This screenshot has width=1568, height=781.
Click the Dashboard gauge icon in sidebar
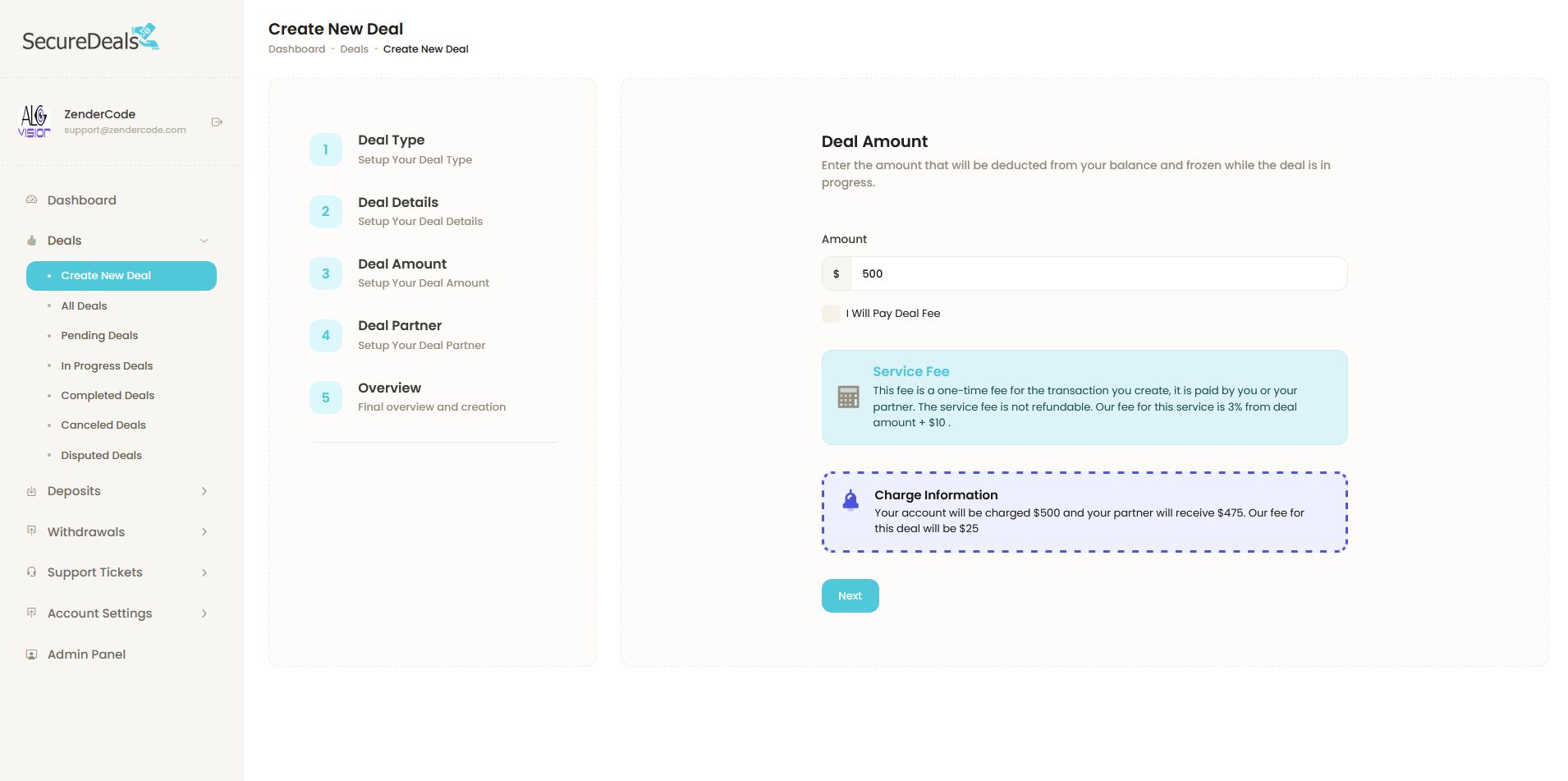(32, 200)
